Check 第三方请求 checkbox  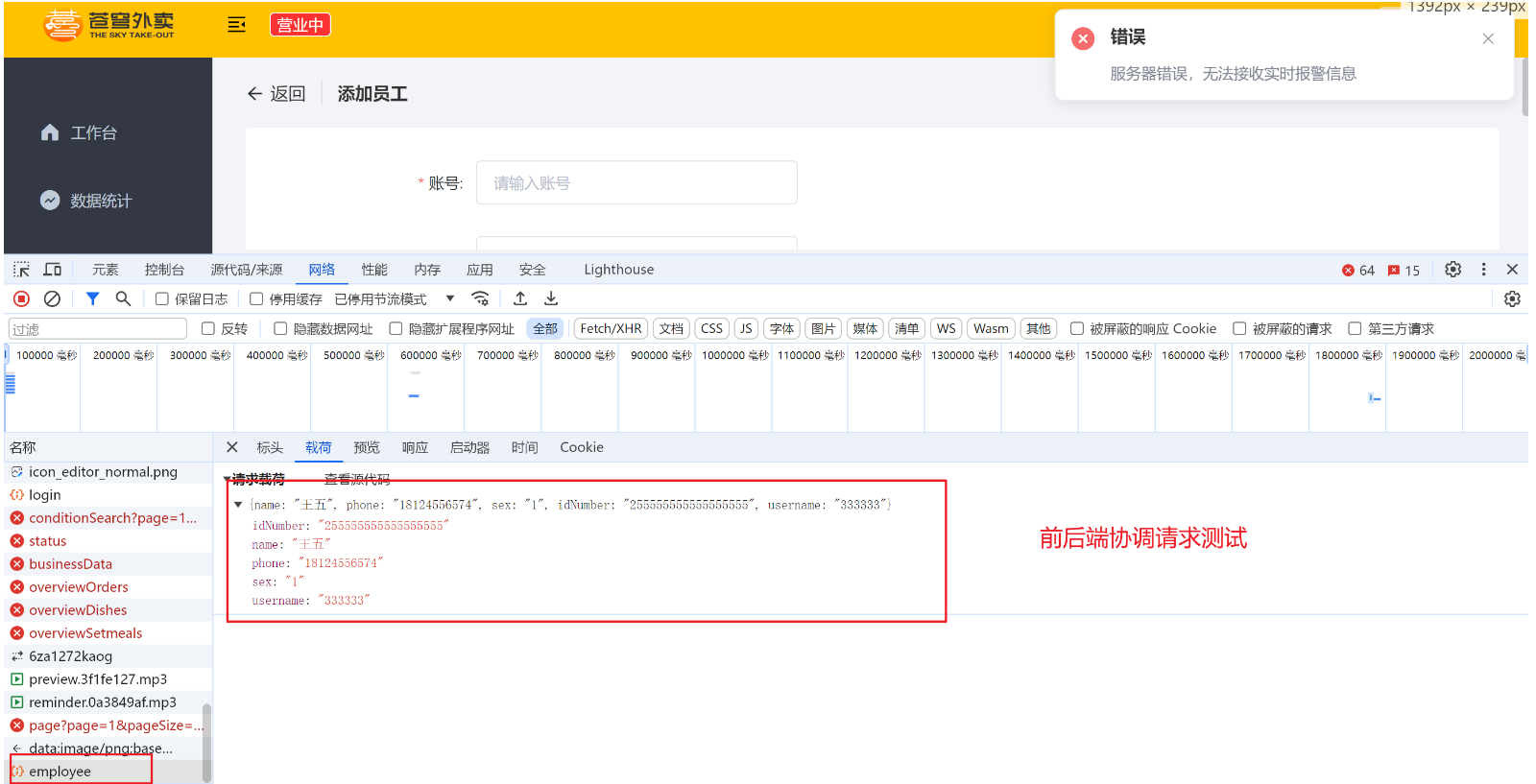(x=1355, y=328)
